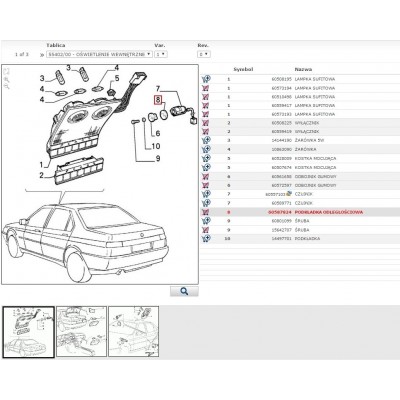Image resolution: width=400 pixels, height=400 pixels.
Task: Click part number 15642707
Action: coord(282,230)
